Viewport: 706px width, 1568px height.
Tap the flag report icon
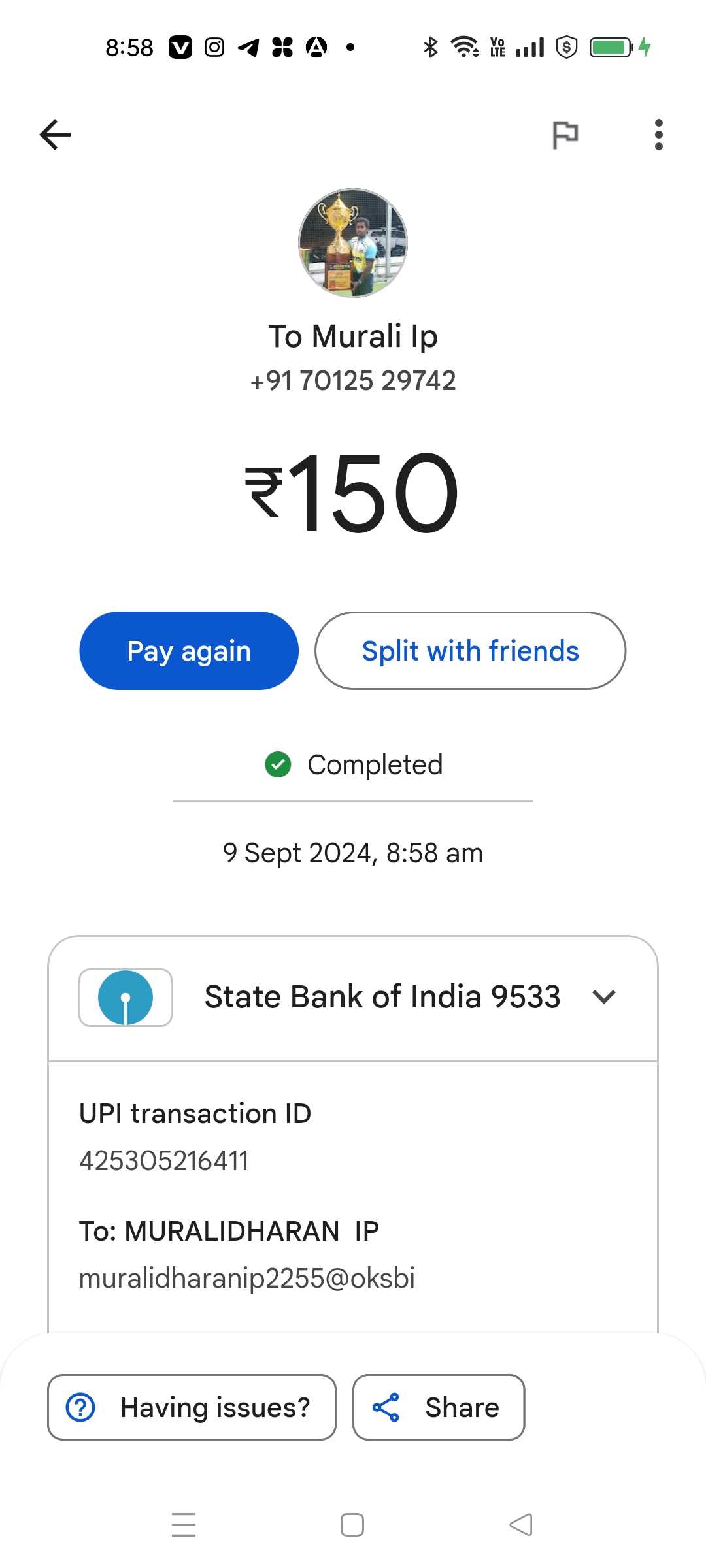pos(565,135)
